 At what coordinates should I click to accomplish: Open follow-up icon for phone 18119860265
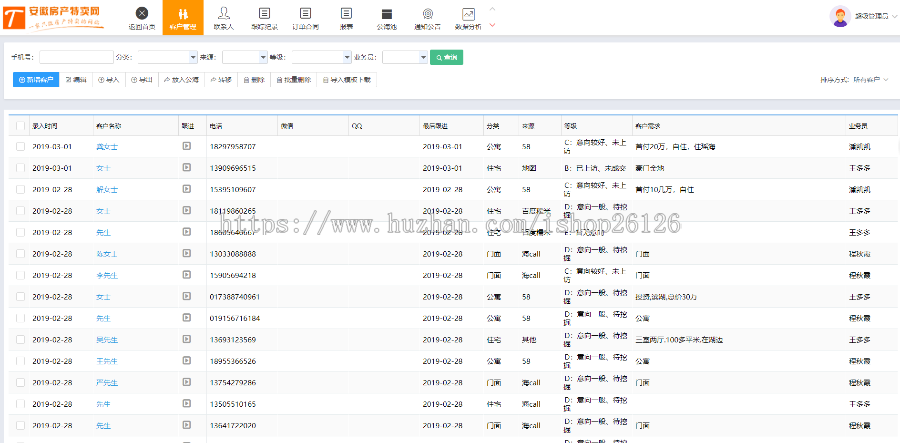187,211
